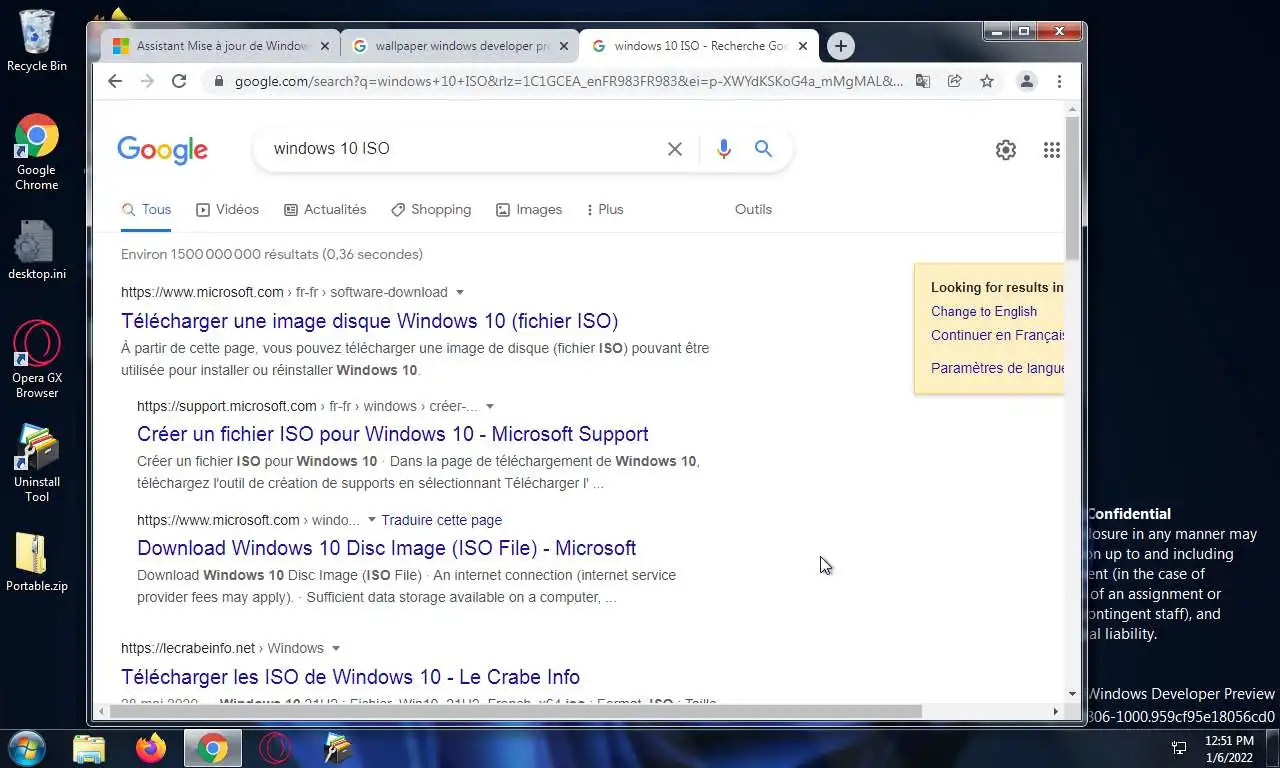Click the Google logo
Viewport: 1280px width, 768px height.
point(162,150)
